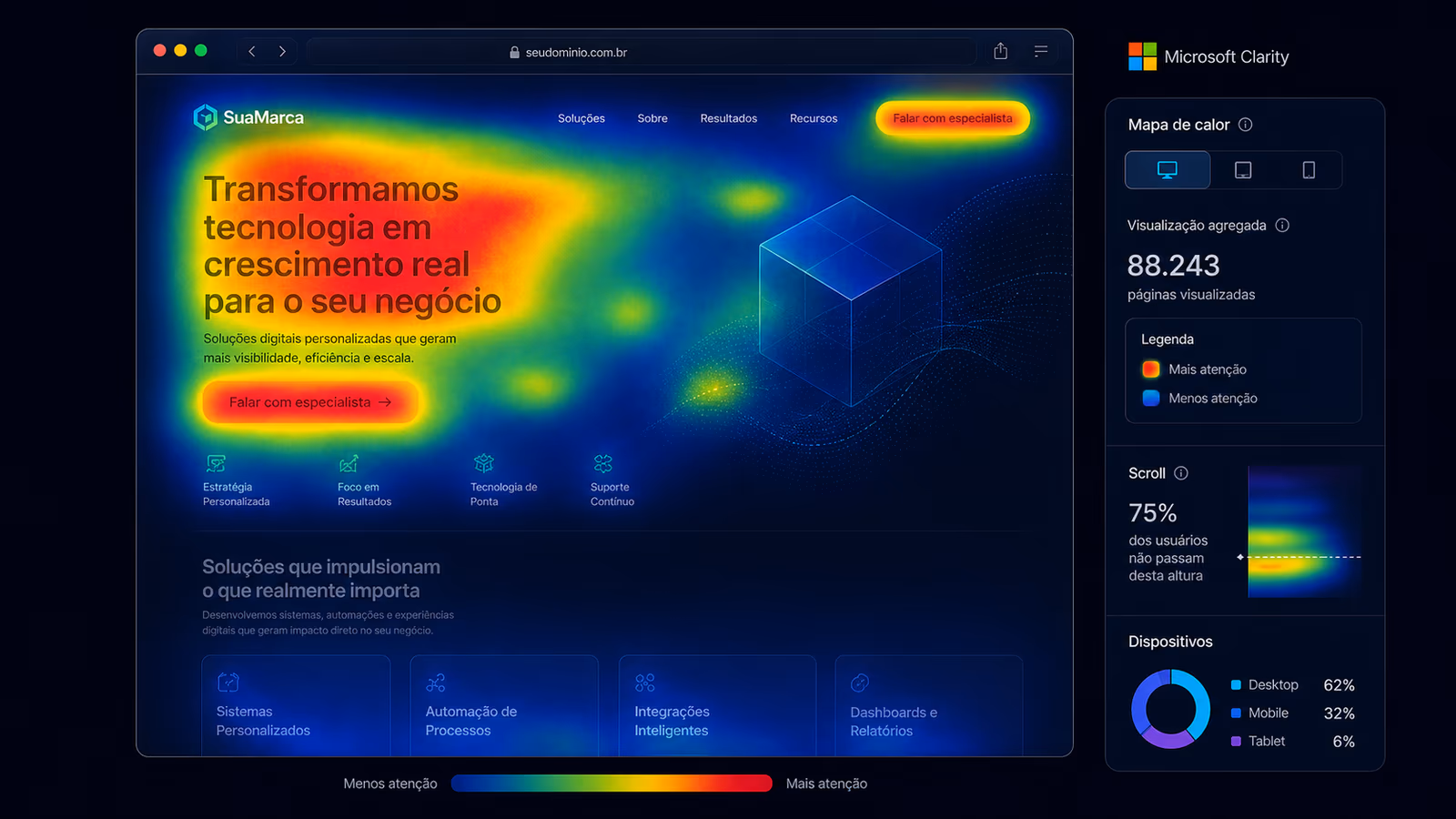Click the hero Falar com especialista button
This screenshot has height=819, width=1456.
309,402
